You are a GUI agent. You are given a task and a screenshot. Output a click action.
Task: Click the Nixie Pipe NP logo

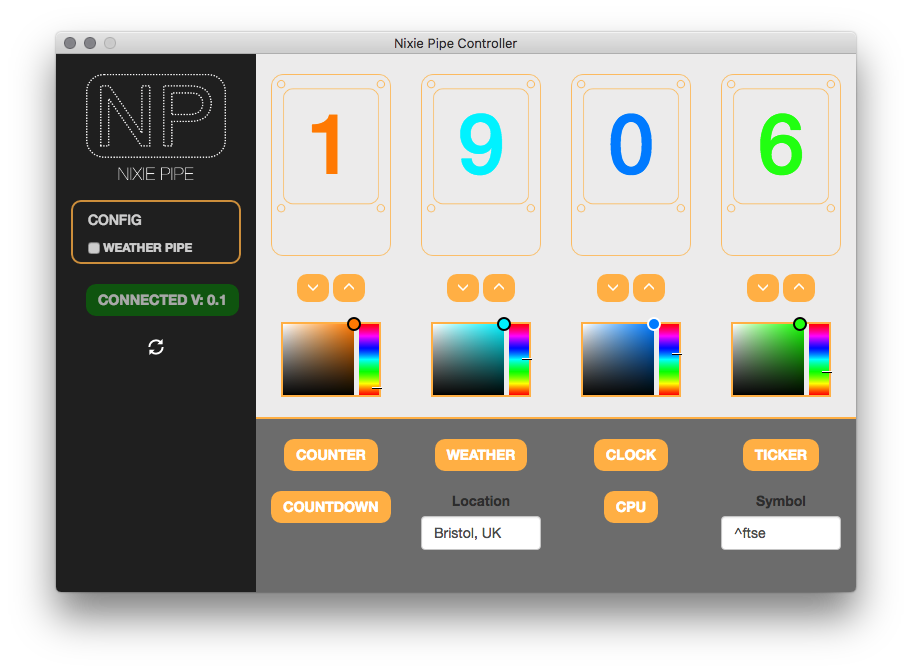[156, 117]
